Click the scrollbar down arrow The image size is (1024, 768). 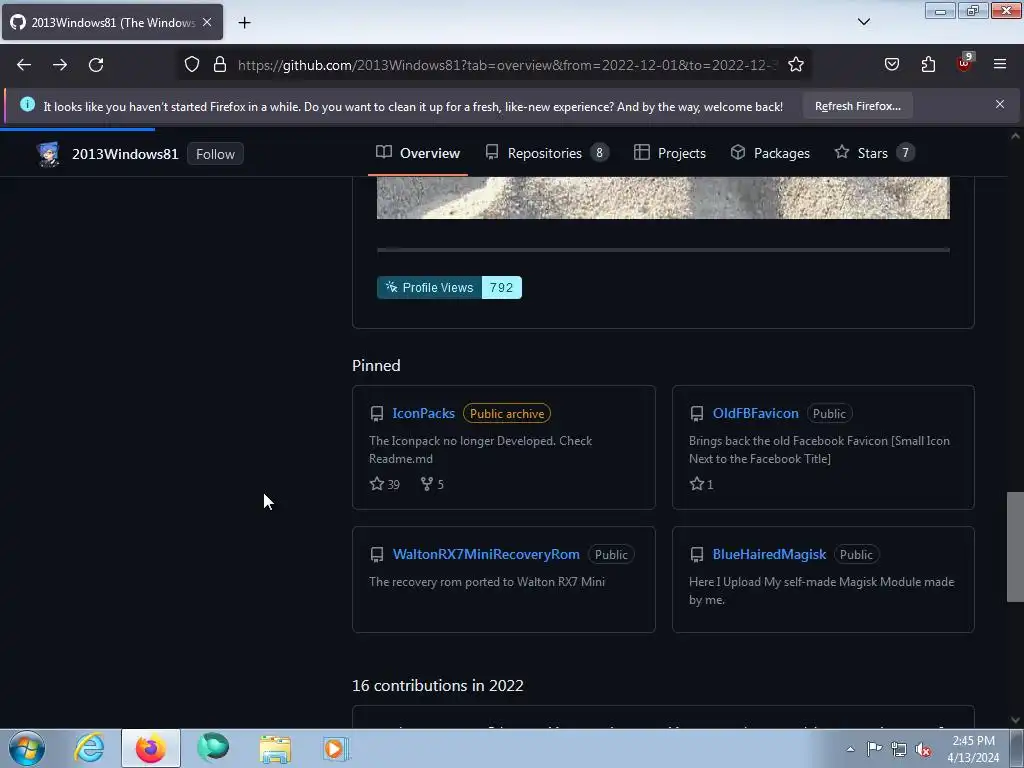(1015, 720)
